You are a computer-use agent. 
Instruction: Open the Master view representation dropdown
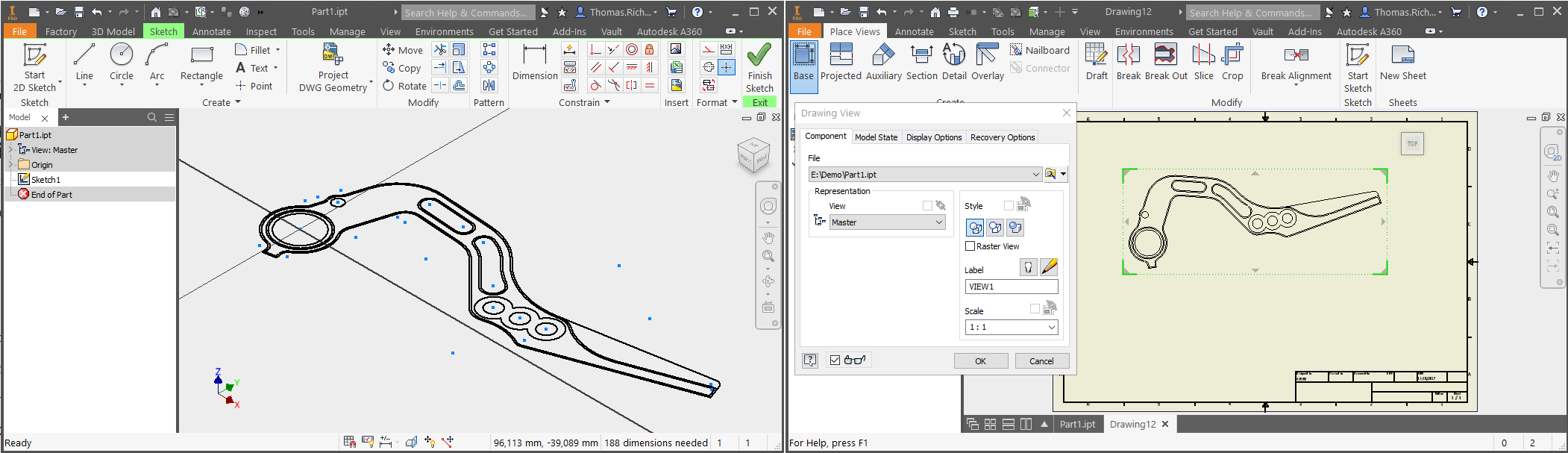(x=938, y=222)
